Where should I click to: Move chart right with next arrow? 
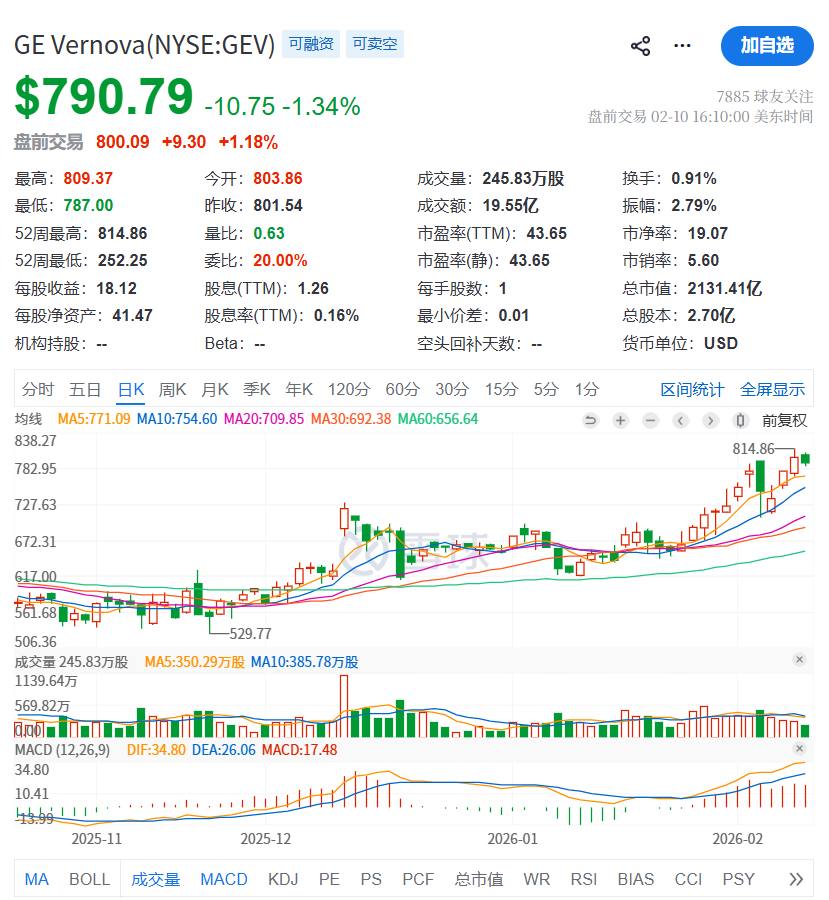[710, 421]
